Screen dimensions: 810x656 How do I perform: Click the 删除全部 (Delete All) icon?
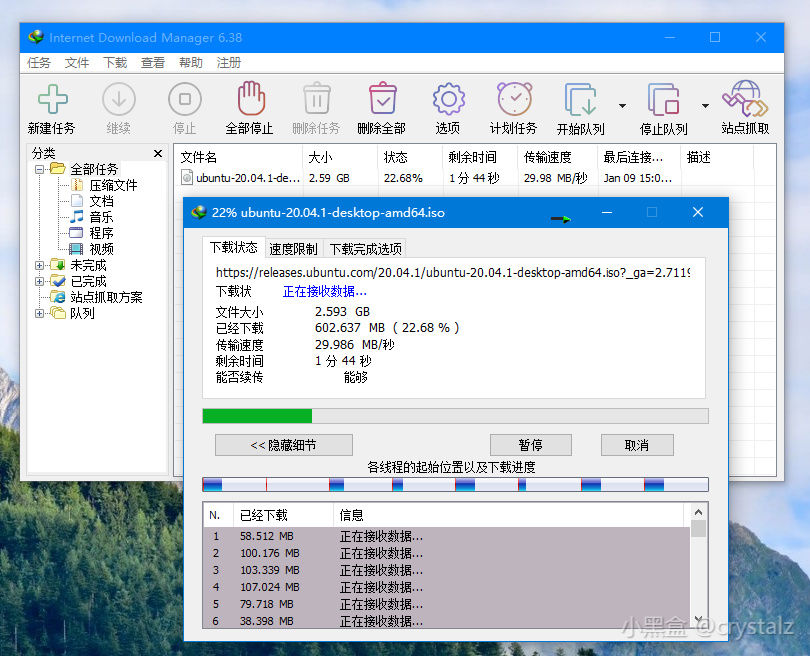click(382, 98)
